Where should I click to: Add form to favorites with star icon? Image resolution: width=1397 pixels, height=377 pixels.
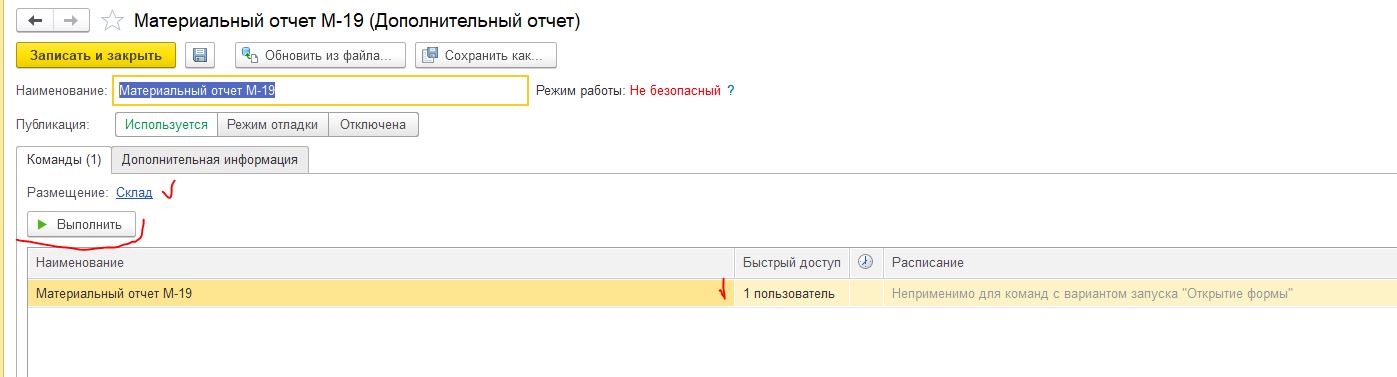(114, 20)
